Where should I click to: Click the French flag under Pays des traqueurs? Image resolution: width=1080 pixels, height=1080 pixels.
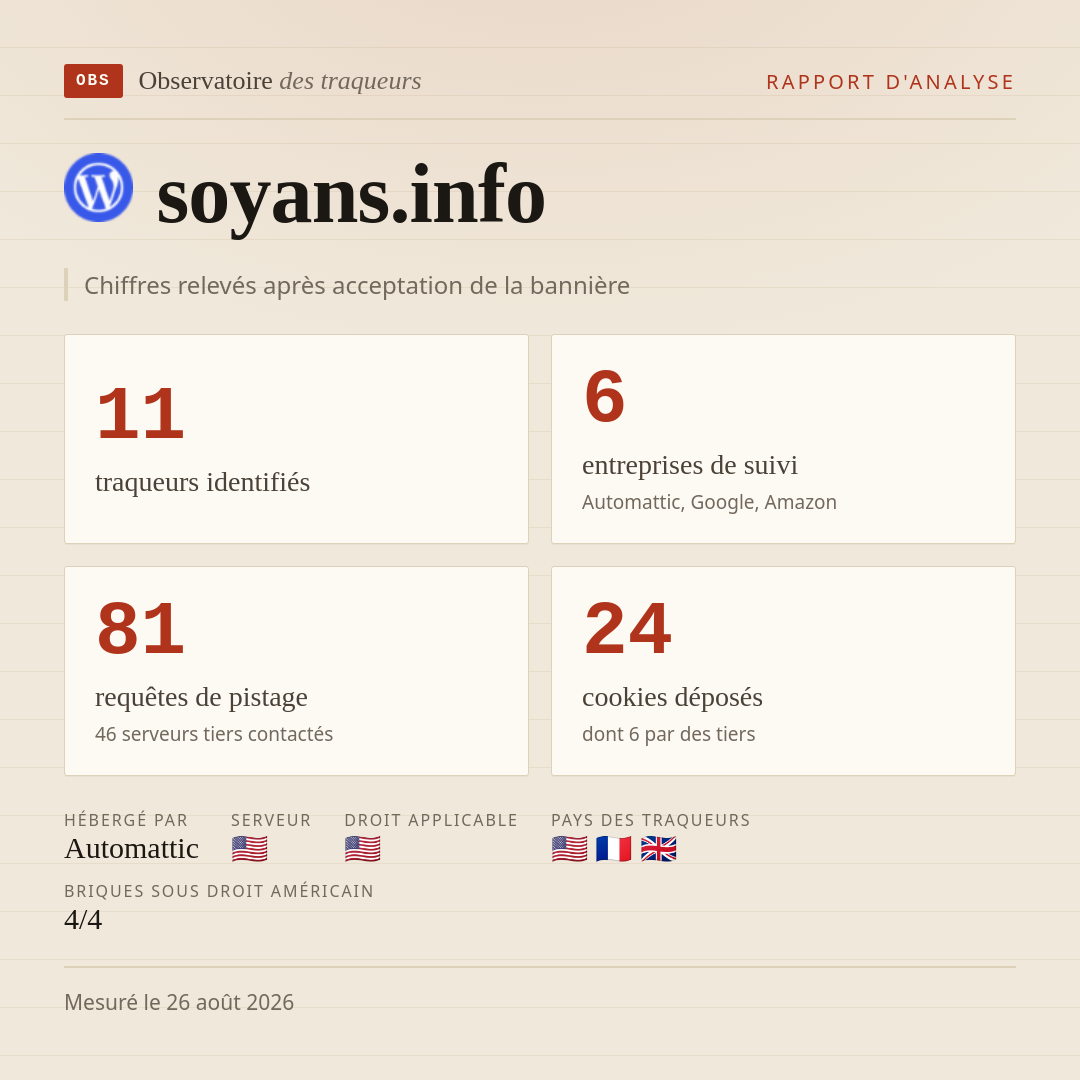(x=614, y=849)
